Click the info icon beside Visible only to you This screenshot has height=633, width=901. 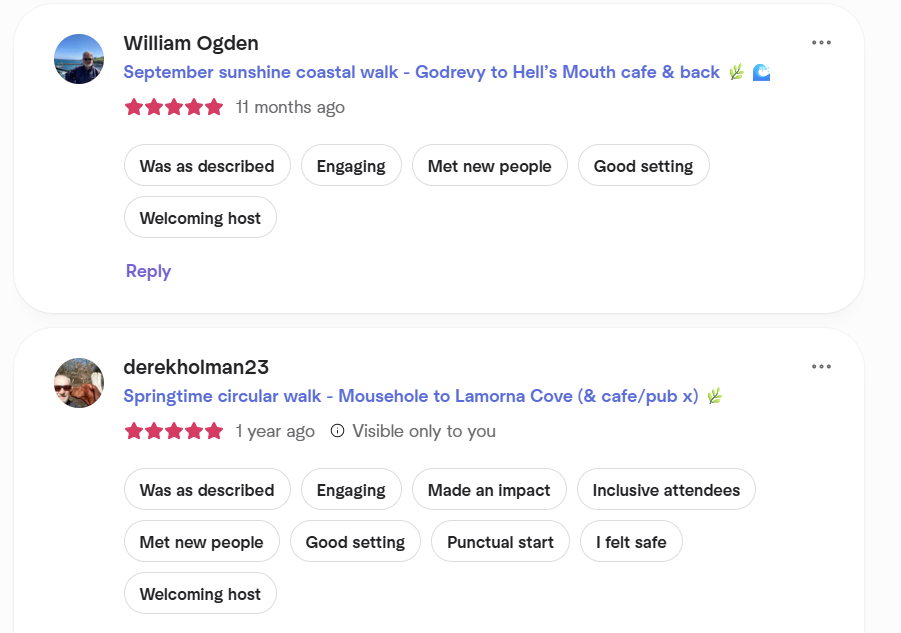(x=337, y=431)
